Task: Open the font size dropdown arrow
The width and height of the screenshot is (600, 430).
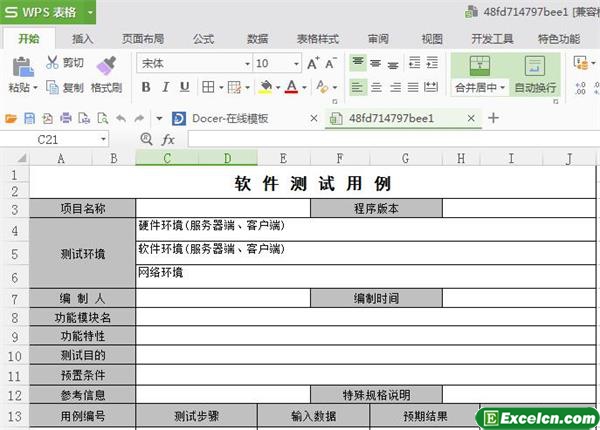Action: tap(297, 64)
